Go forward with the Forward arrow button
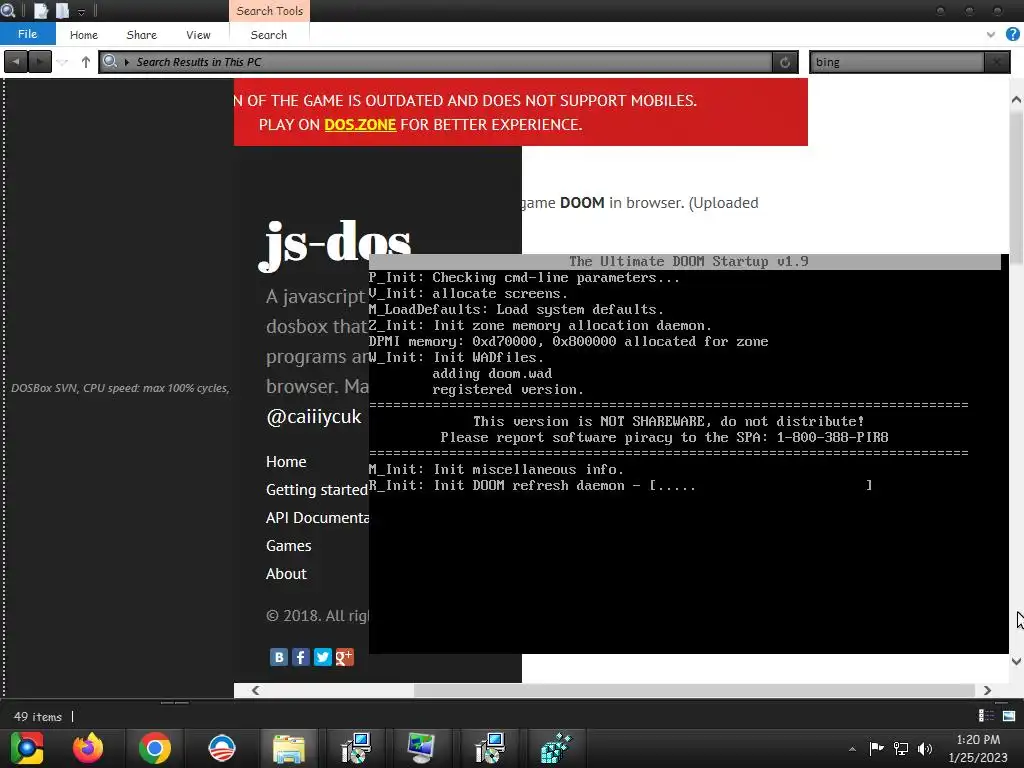The image size is (1024, 768). click(40, 62)
